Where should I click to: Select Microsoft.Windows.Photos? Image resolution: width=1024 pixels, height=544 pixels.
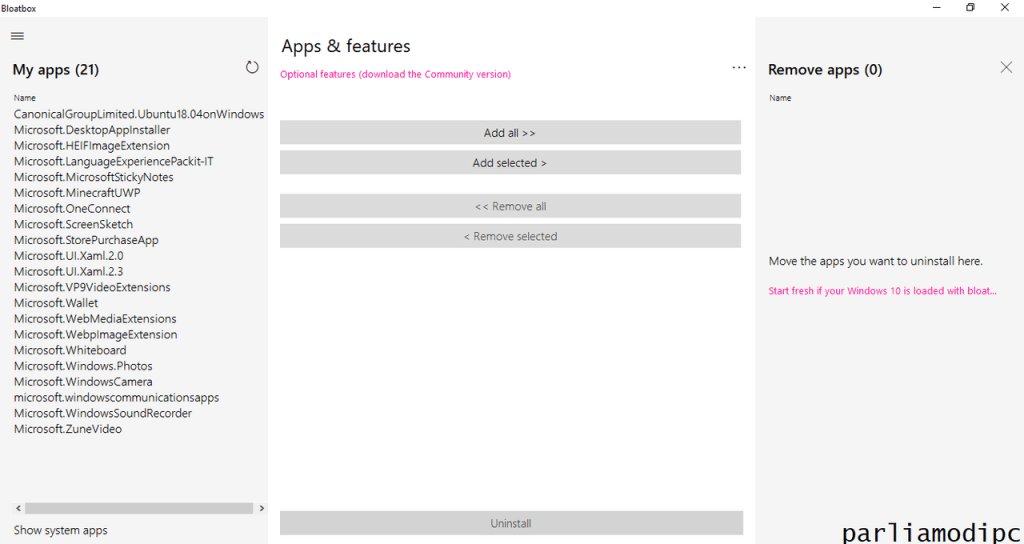tap(83, 366)
